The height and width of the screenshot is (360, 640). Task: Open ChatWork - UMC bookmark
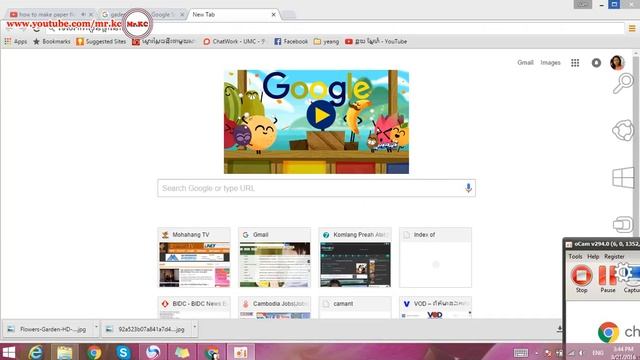pos(234,41)
